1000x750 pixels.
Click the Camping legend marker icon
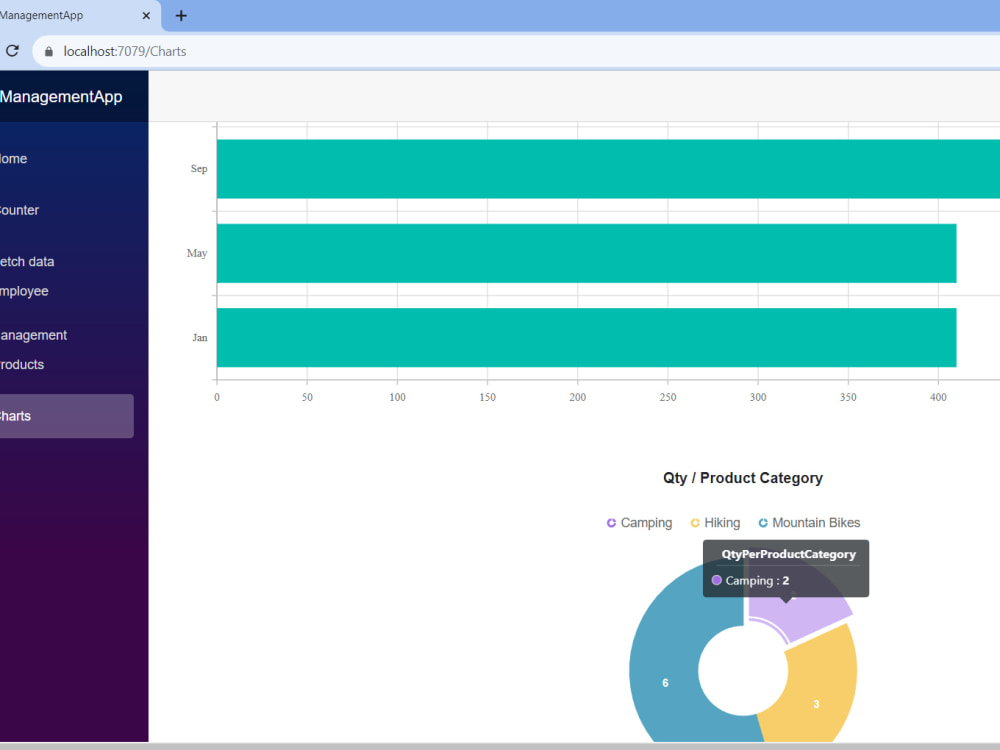pos(610,522)
